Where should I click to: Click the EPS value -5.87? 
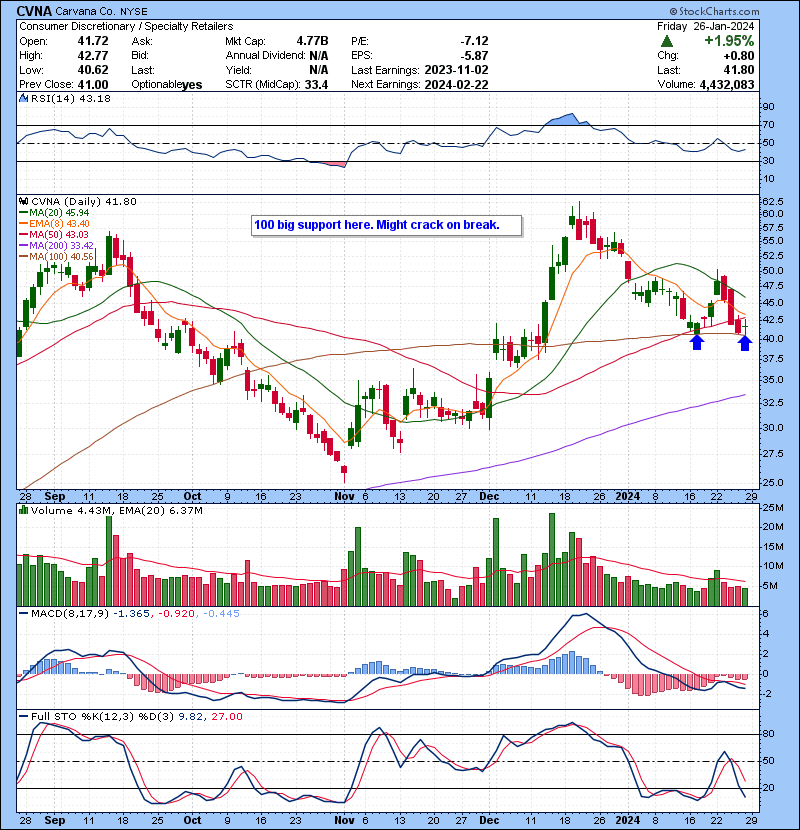point(474,56)
